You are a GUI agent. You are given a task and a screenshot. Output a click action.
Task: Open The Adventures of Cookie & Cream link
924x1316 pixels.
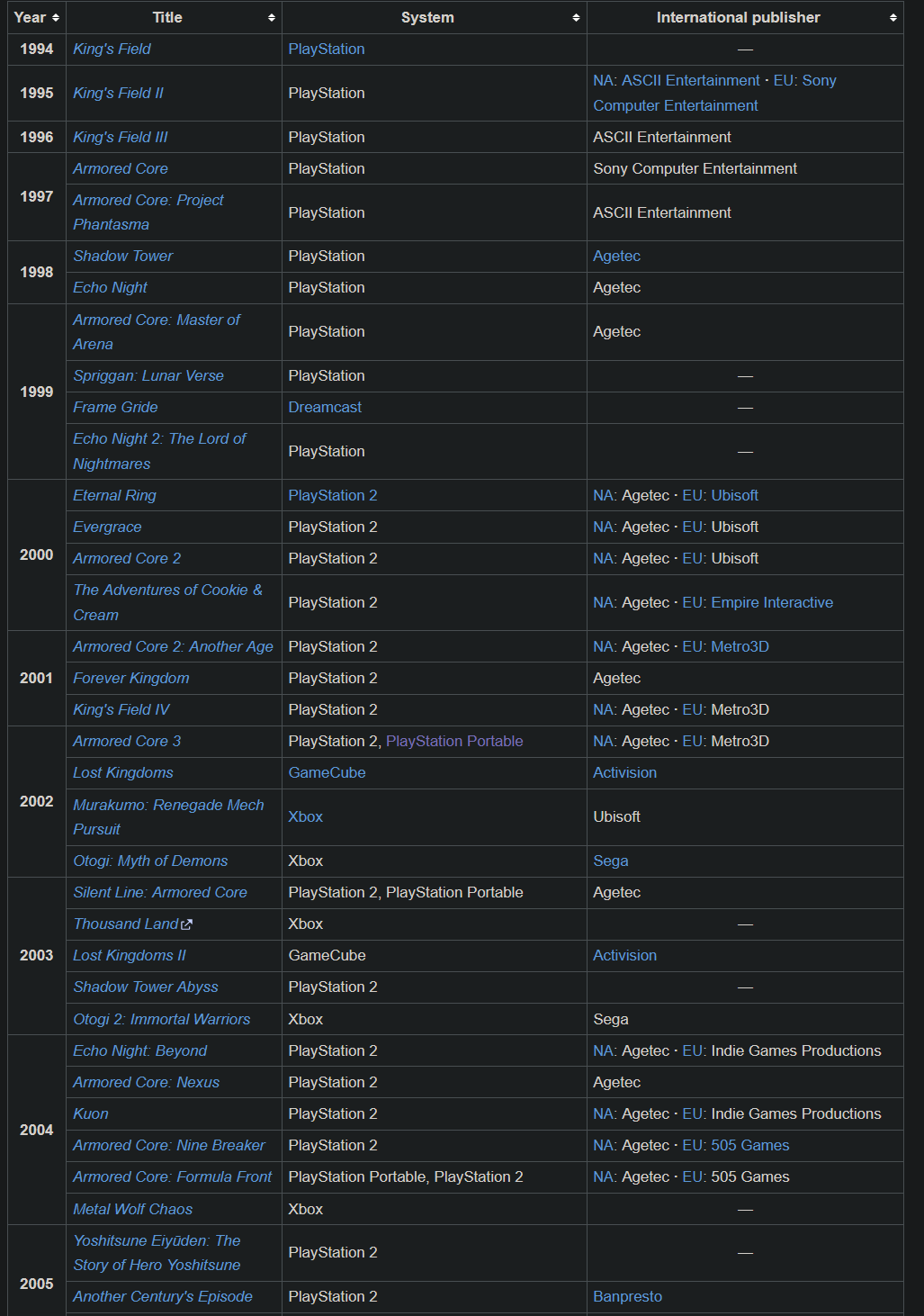click(x=167, y=602)
